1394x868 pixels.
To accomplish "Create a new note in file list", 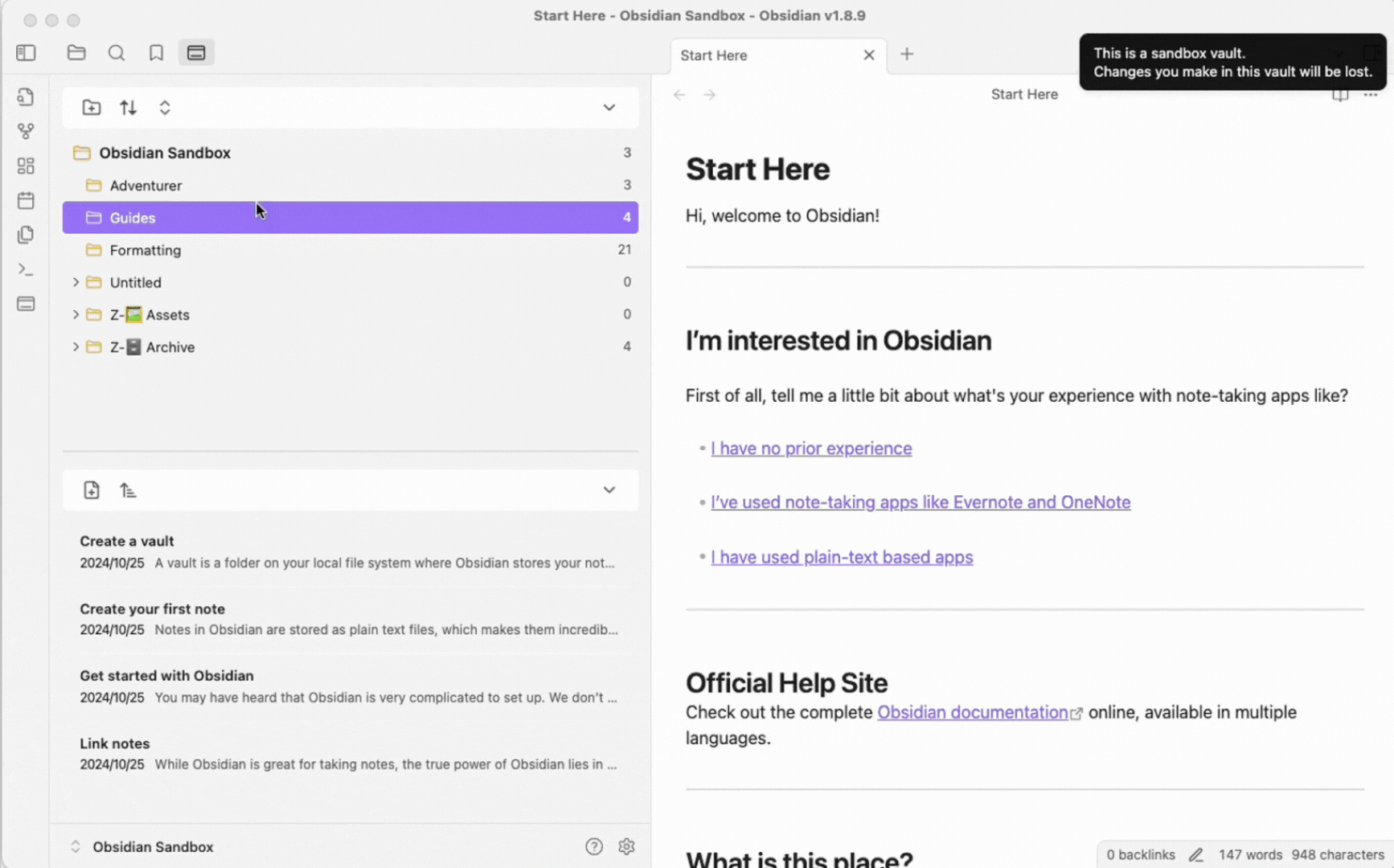I will [92, 490].
